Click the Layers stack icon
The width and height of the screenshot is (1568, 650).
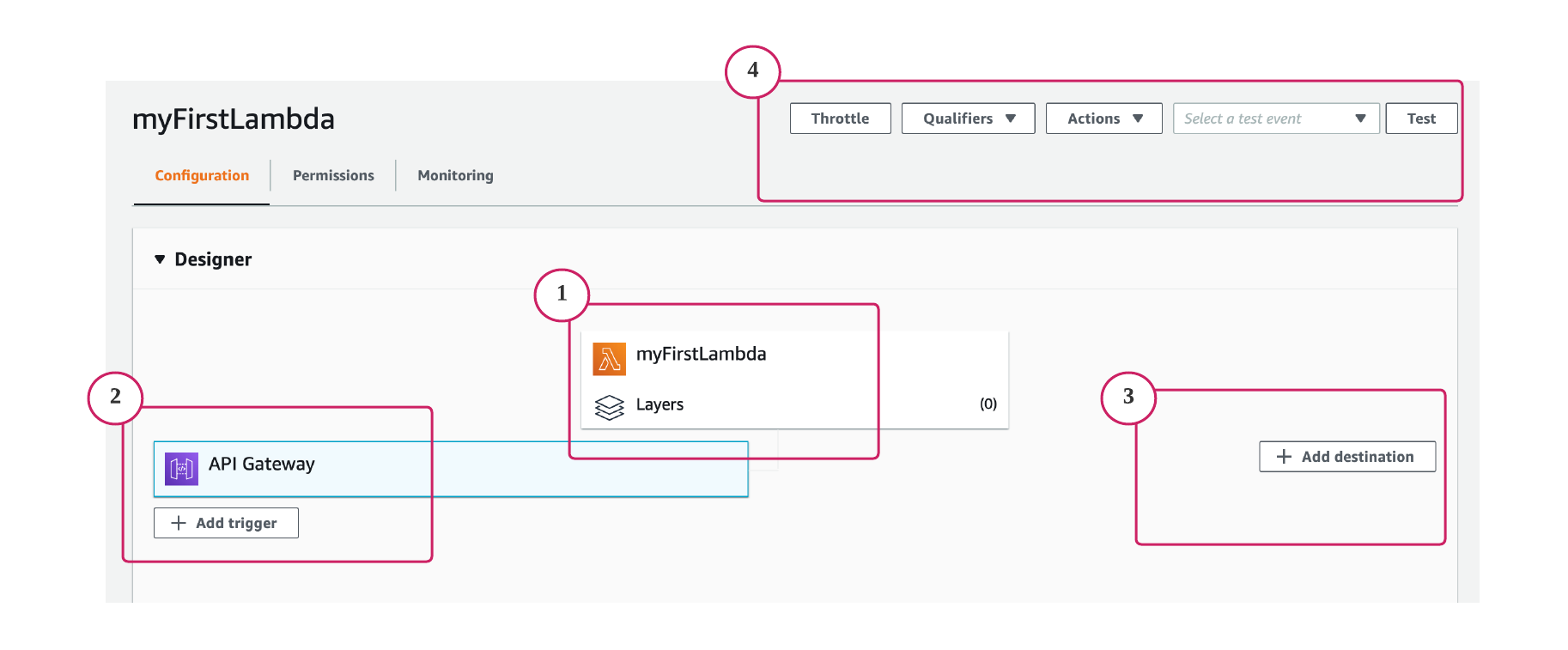pos(609,407)
